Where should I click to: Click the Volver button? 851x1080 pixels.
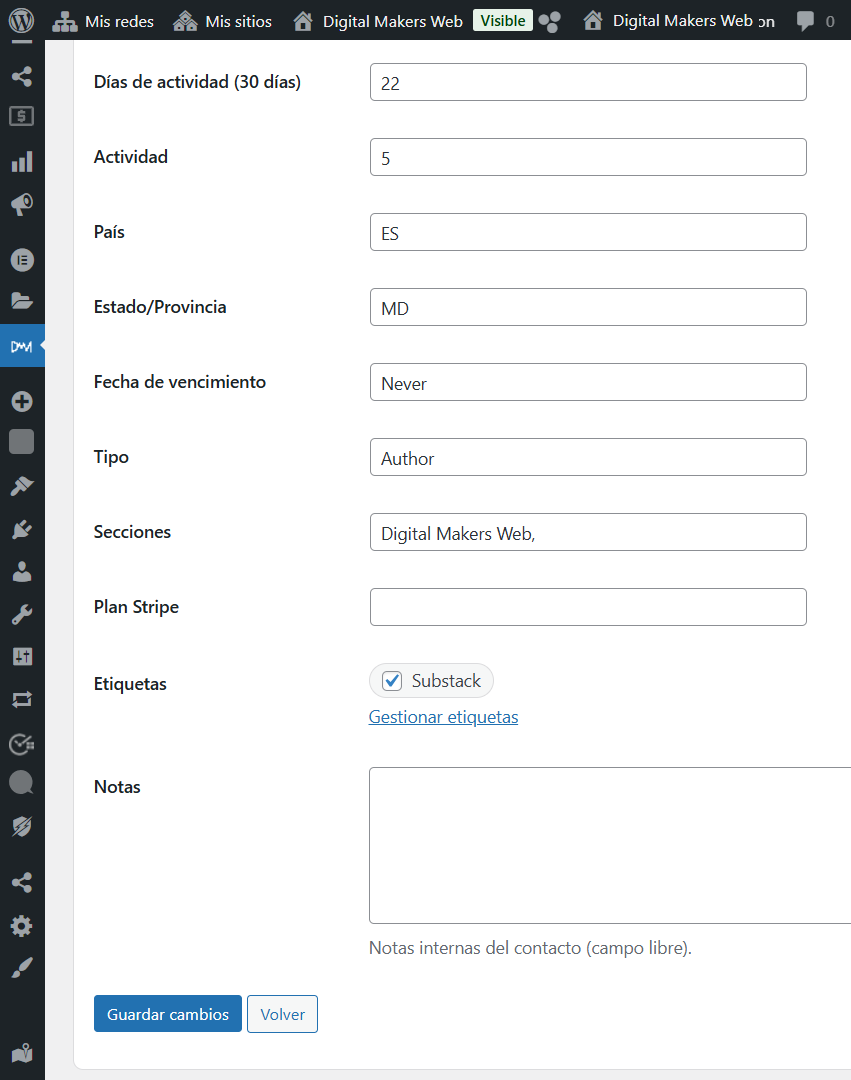tap(282, 1014)
